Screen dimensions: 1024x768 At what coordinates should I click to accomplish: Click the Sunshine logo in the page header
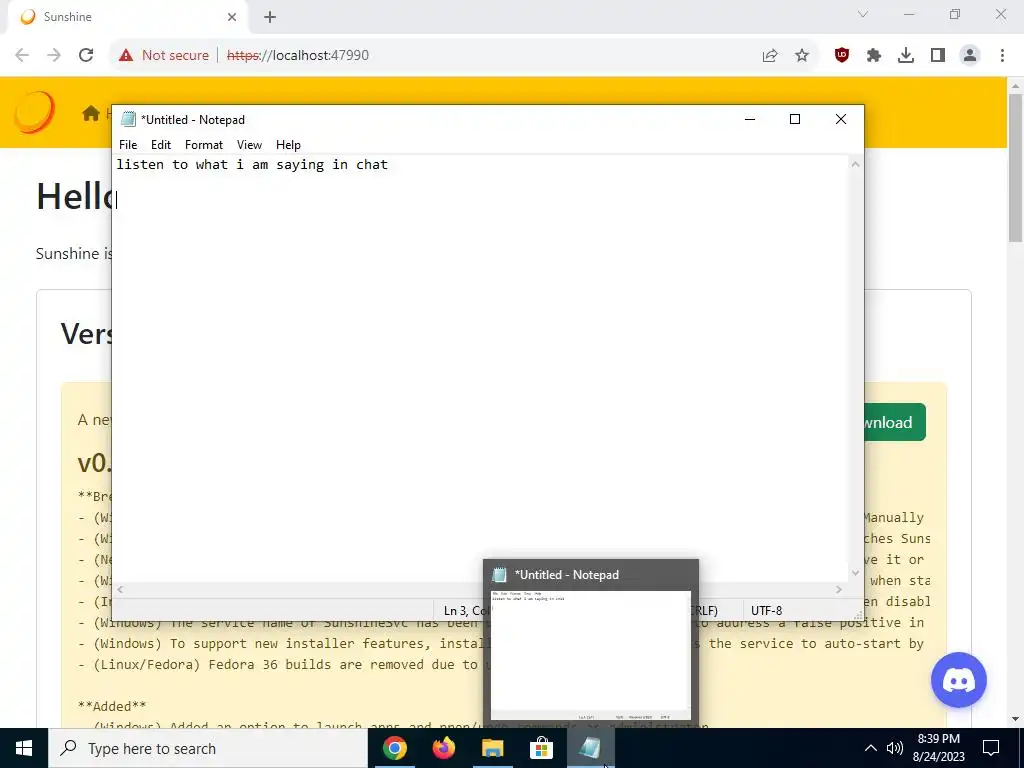point(34,112)
